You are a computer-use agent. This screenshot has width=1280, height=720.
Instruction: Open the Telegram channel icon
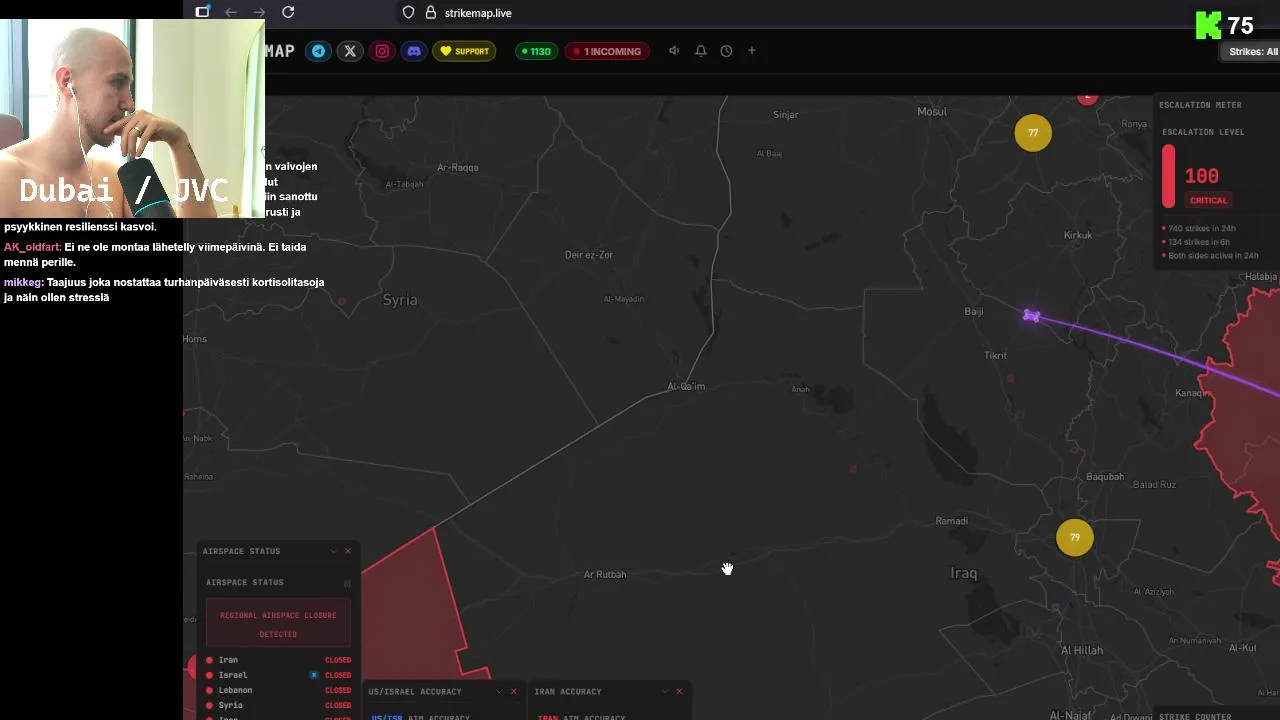318,51
